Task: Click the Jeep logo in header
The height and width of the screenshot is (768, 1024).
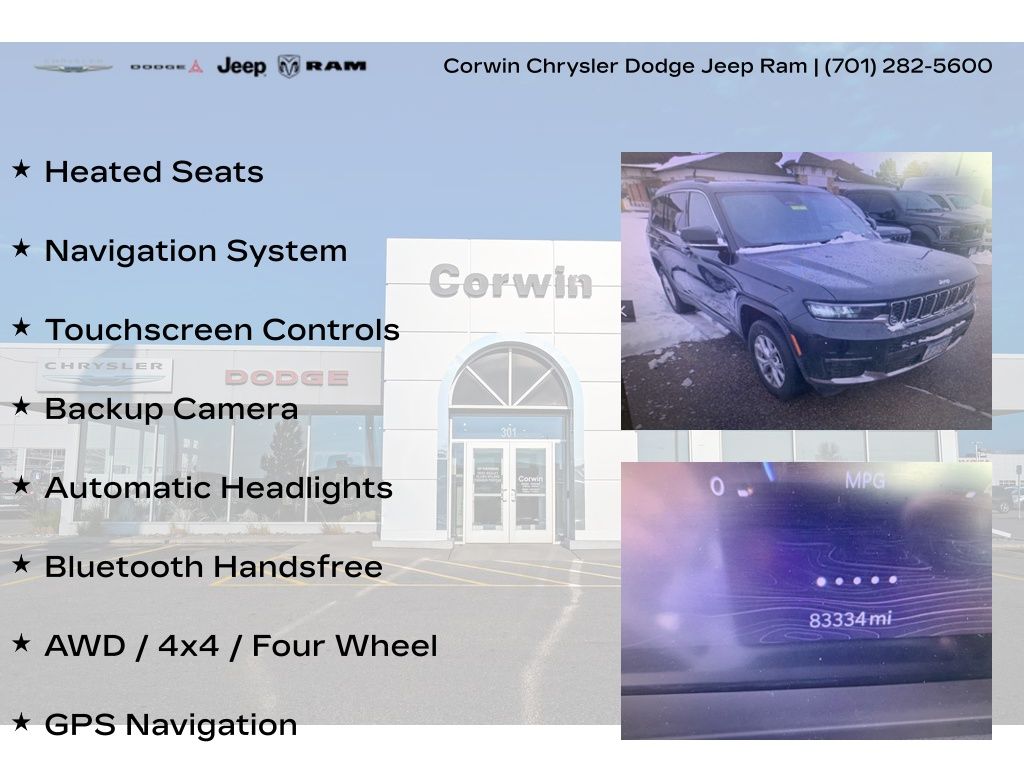Action: pyautogui.click(x=241, y=67)
